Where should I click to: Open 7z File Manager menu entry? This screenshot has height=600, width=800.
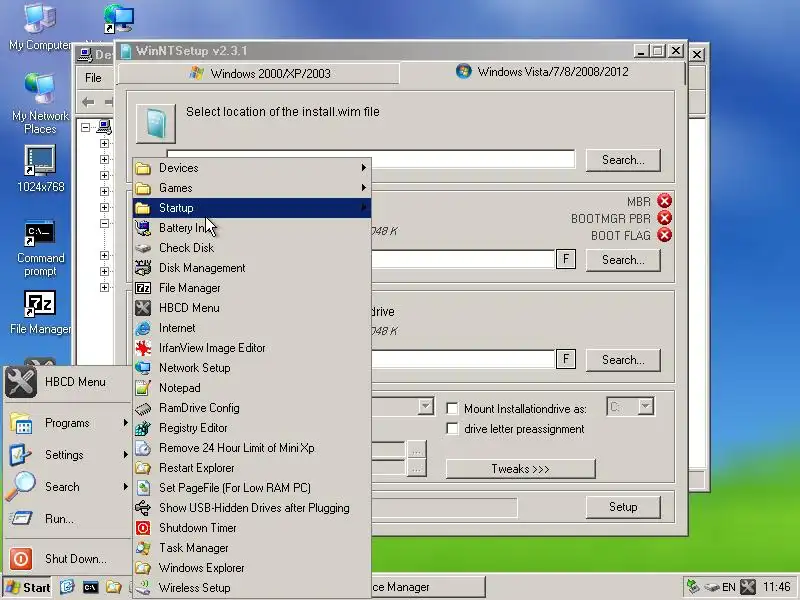coord(252,288)
